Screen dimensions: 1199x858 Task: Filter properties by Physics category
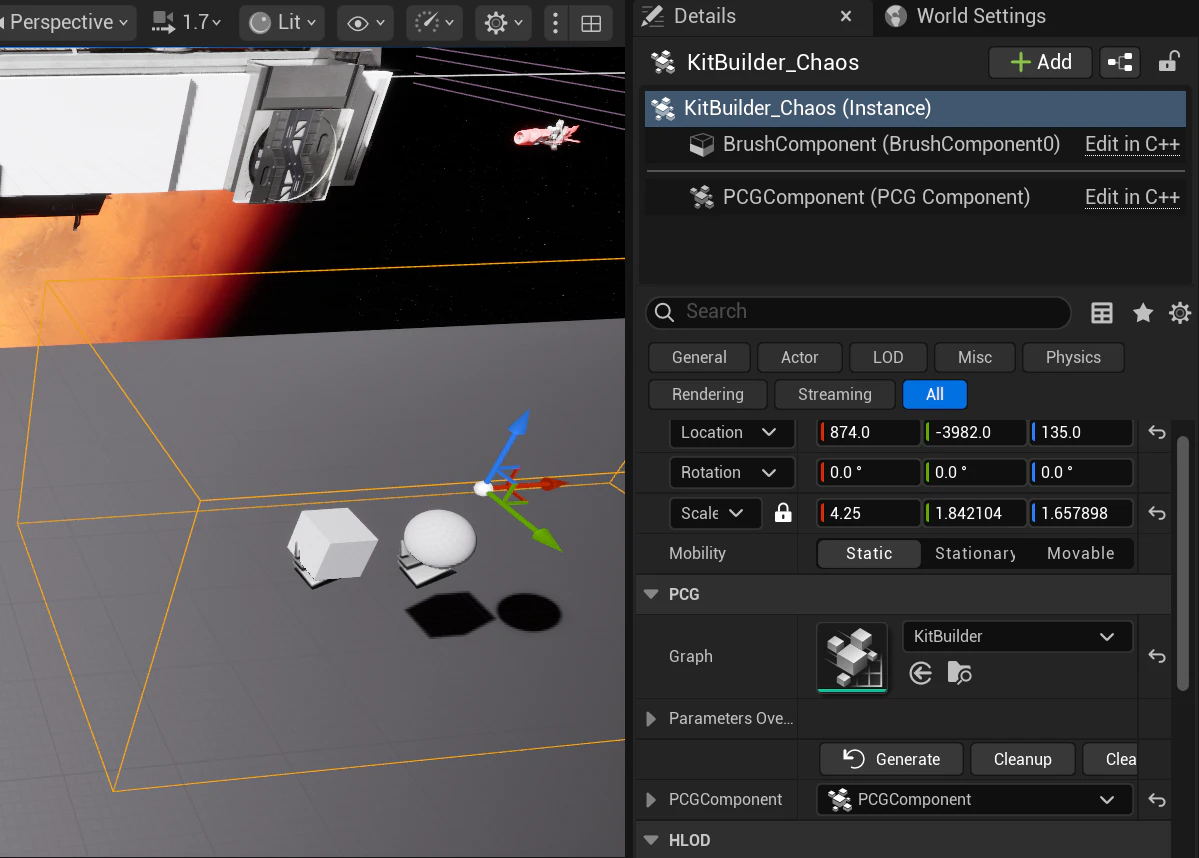point(1073,357)
